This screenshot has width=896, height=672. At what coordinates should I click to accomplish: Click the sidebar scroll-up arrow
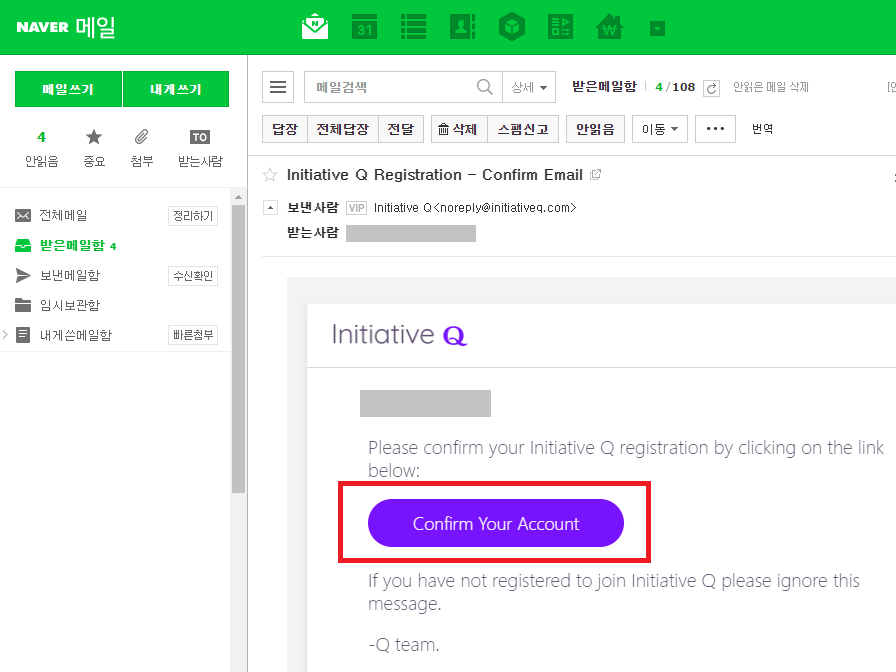[238, 197]
